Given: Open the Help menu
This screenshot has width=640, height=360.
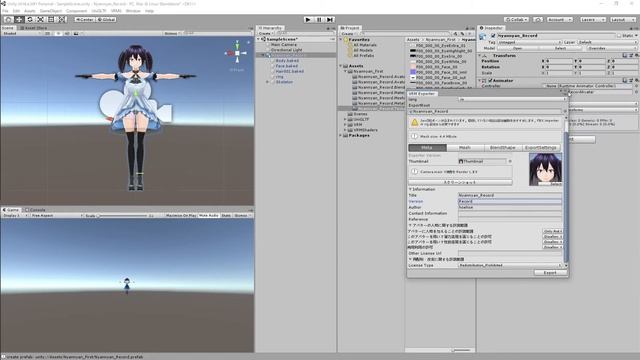Looking at the screenshot, I should tap(150, 11).
